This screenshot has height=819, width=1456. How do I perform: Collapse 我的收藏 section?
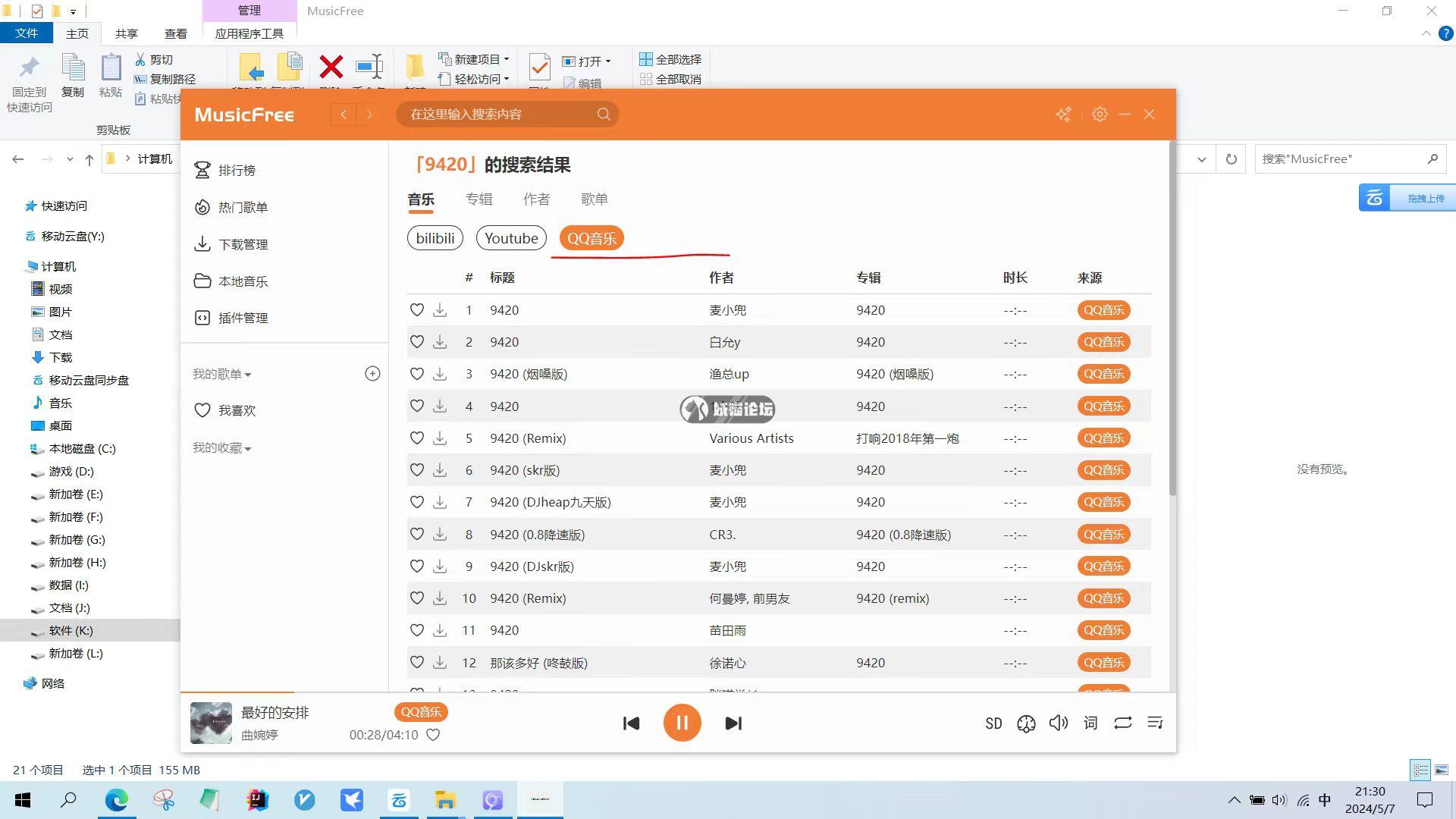221,448
